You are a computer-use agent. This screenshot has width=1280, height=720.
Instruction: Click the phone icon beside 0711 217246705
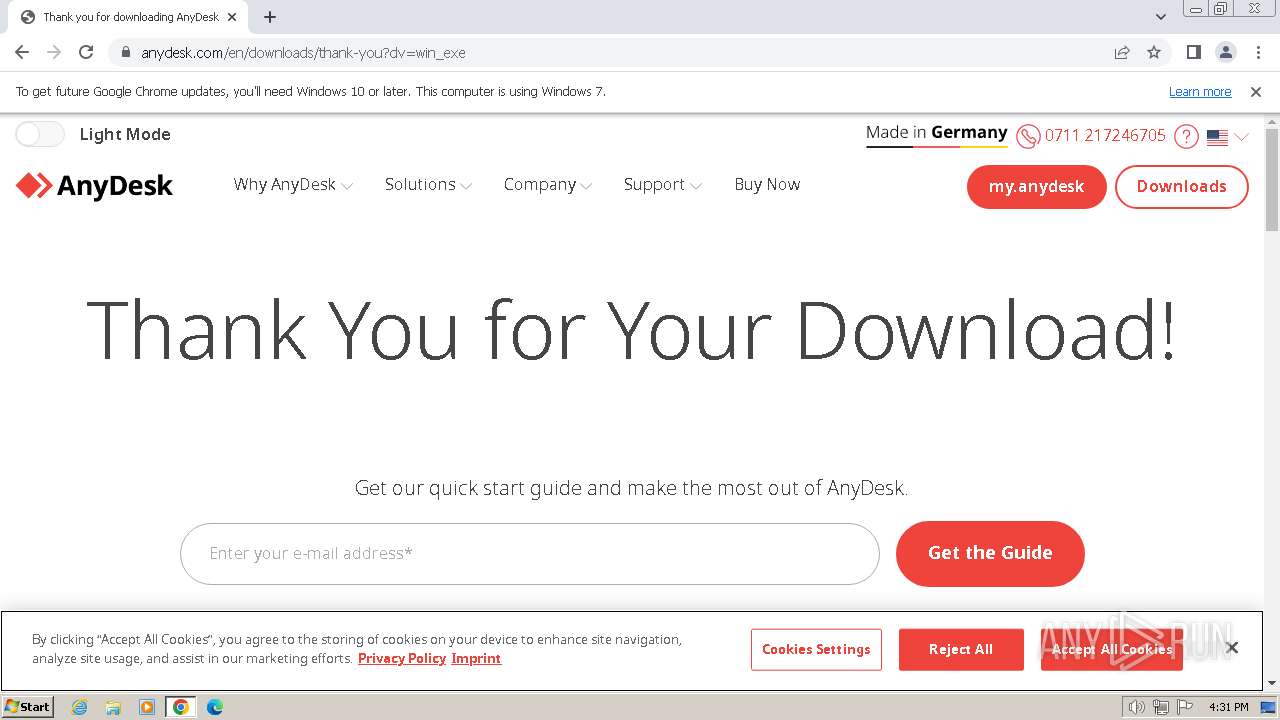[x=1028, y=136]
